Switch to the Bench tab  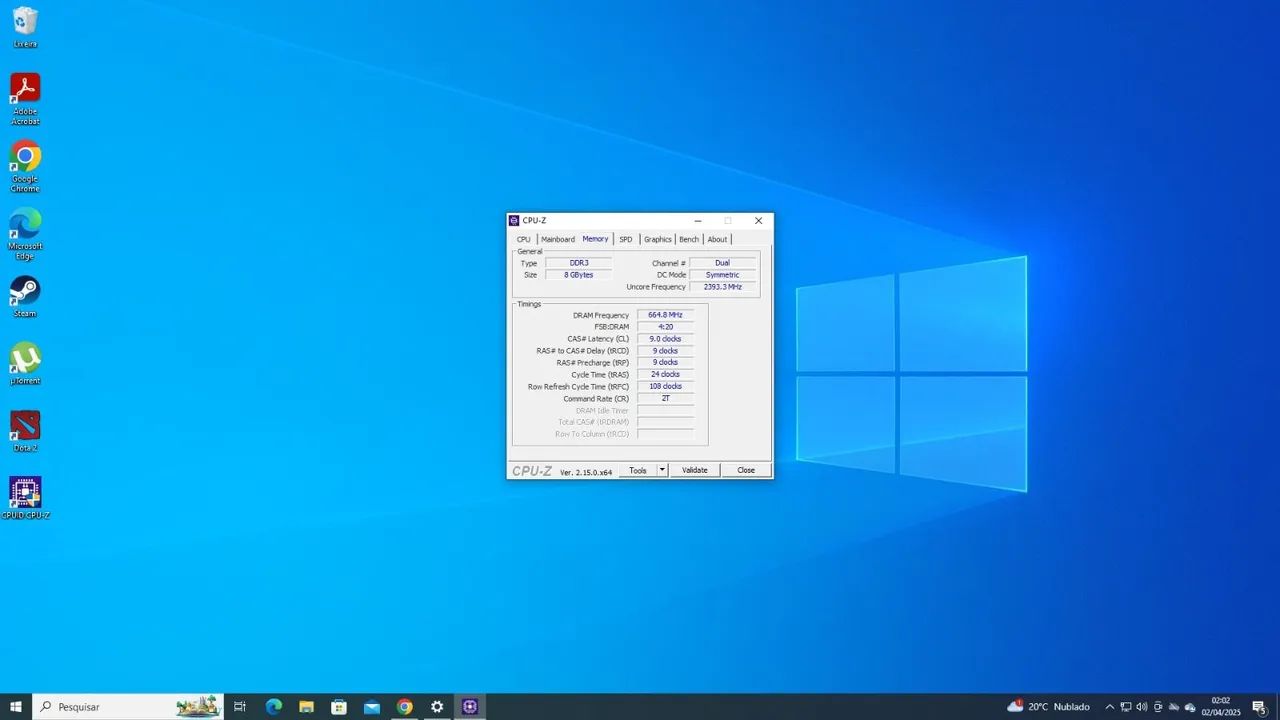coord(689,239)
